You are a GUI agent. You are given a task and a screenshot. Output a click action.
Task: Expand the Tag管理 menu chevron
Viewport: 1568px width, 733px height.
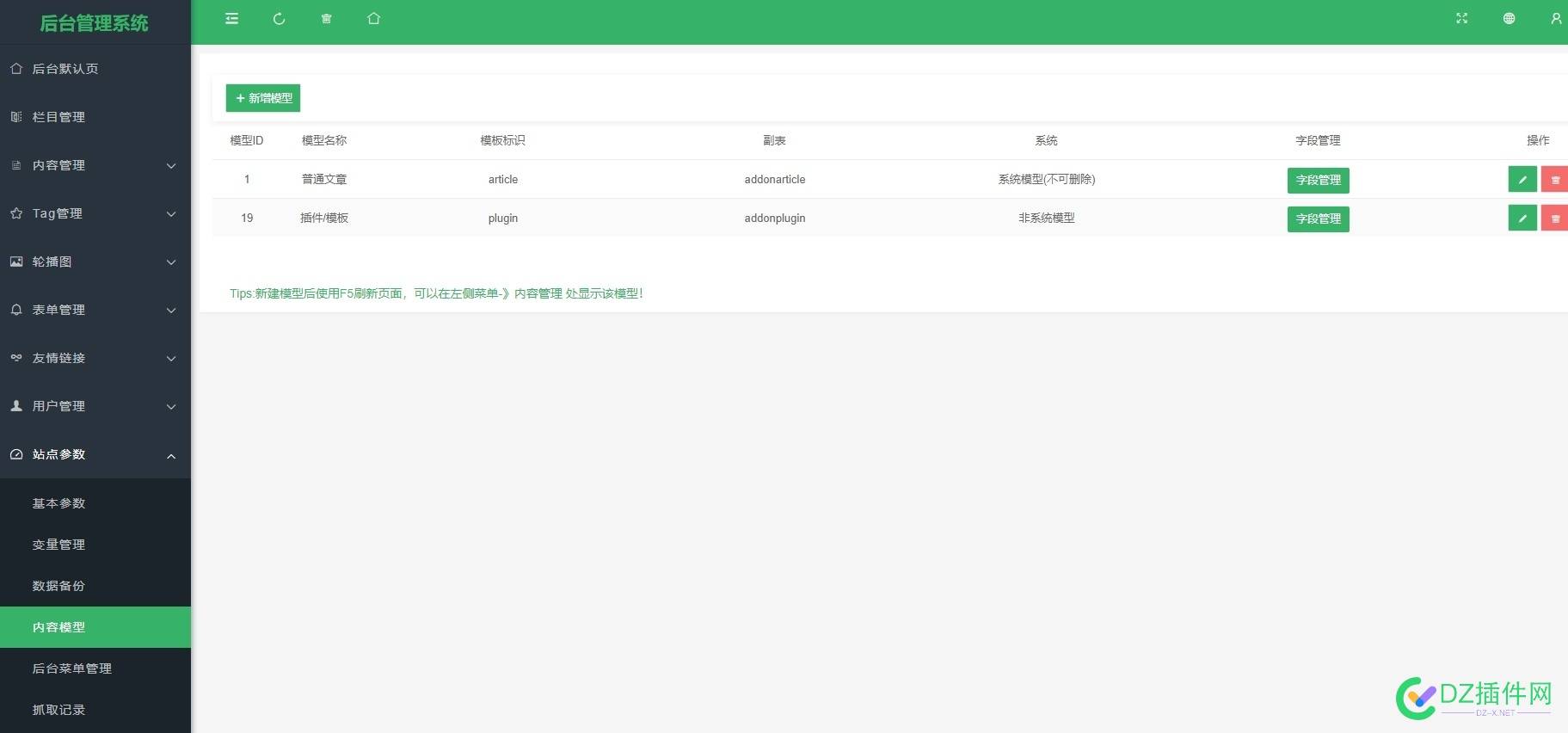click(x=171, y=214)
